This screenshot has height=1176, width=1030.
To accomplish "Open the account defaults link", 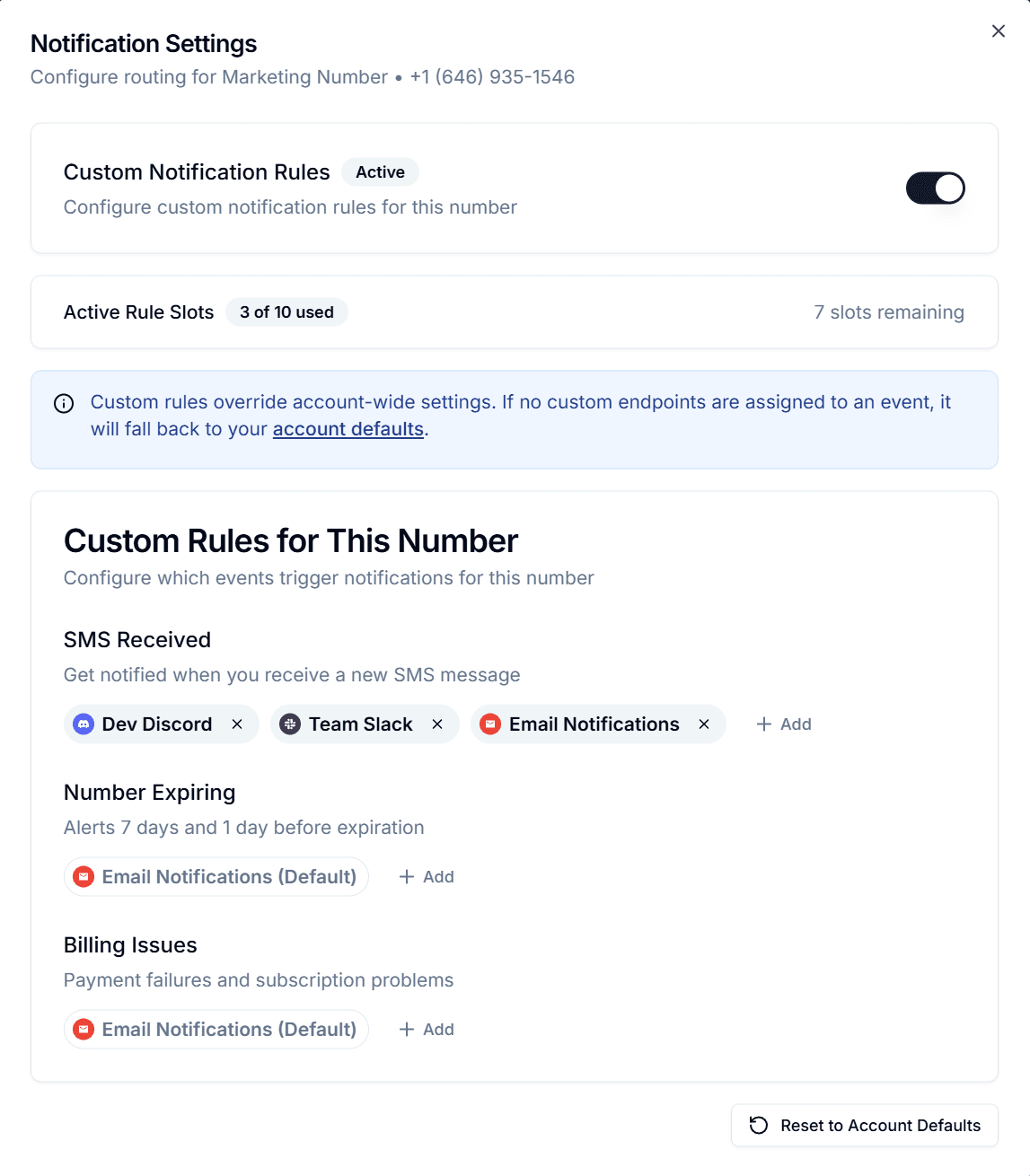I will click(x=348, y=429).
